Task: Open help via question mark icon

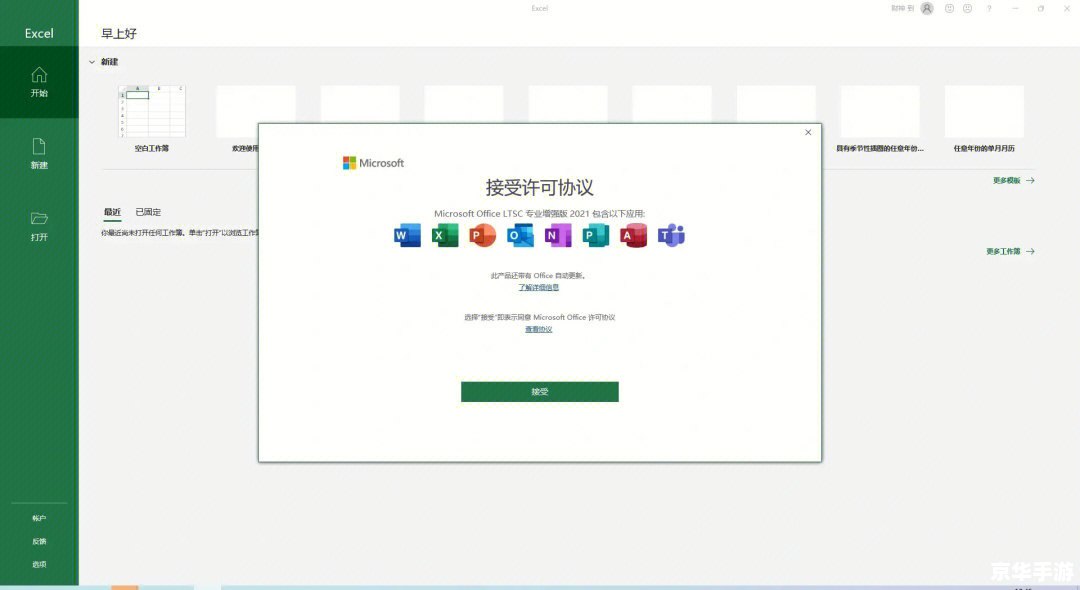Action: coord(989,8)
